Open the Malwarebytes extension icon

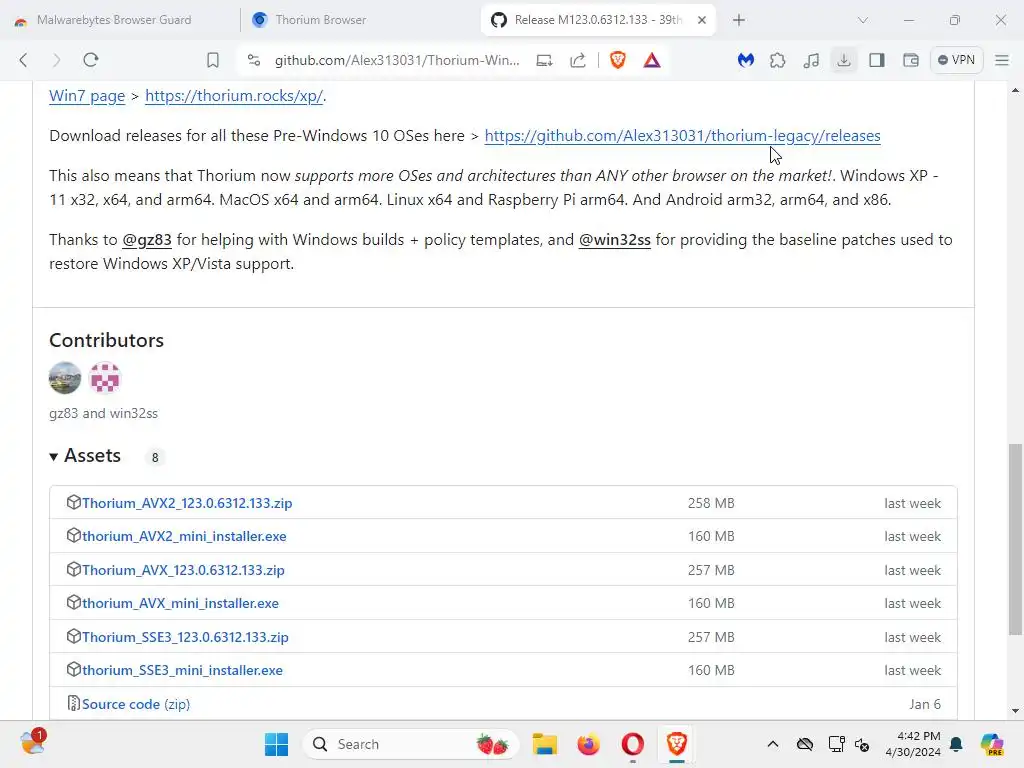click(x=745, y=60)
